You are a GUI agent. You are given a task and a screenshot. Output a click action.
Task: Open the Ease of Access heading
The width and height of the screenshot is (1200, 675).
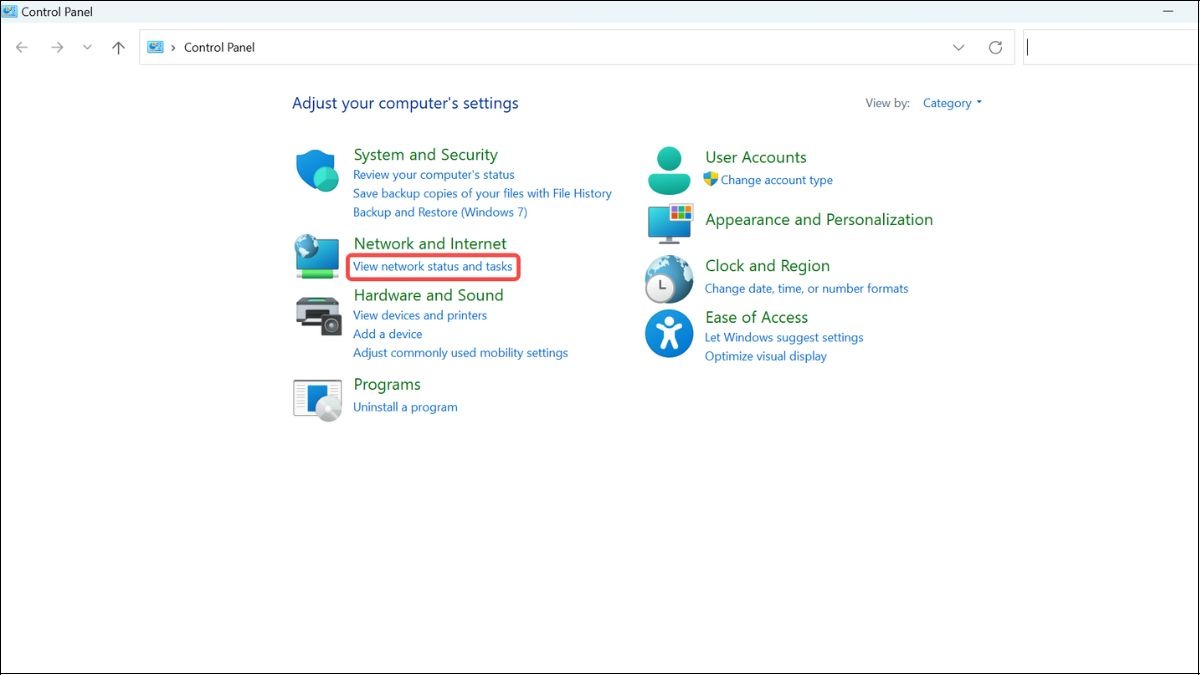[x=756, y=318]
